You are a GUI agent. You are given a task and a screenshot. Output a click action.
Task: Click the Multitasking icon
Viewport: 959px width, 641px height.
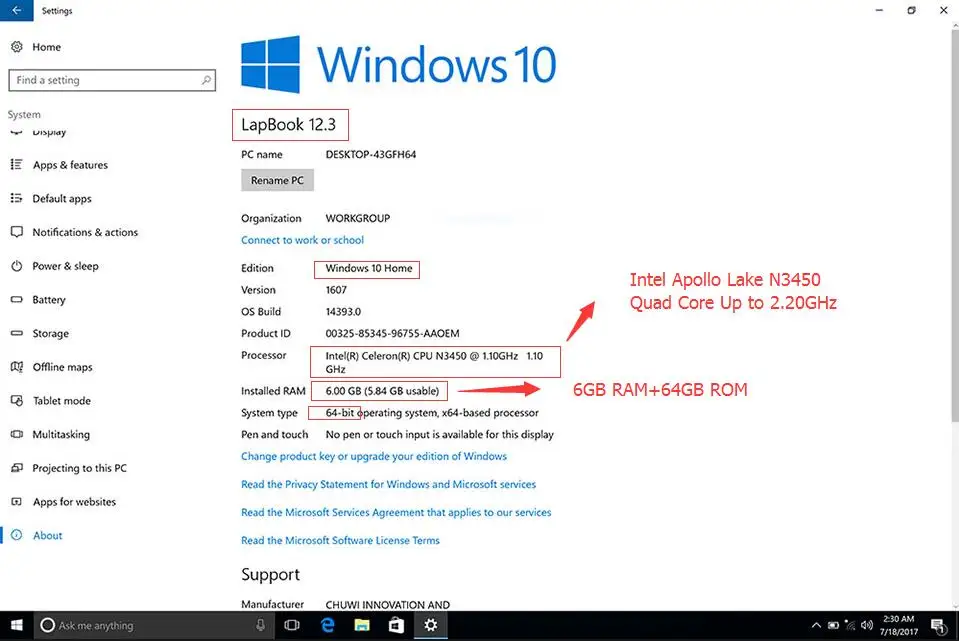pyautogui.click(x=17, y=434)
